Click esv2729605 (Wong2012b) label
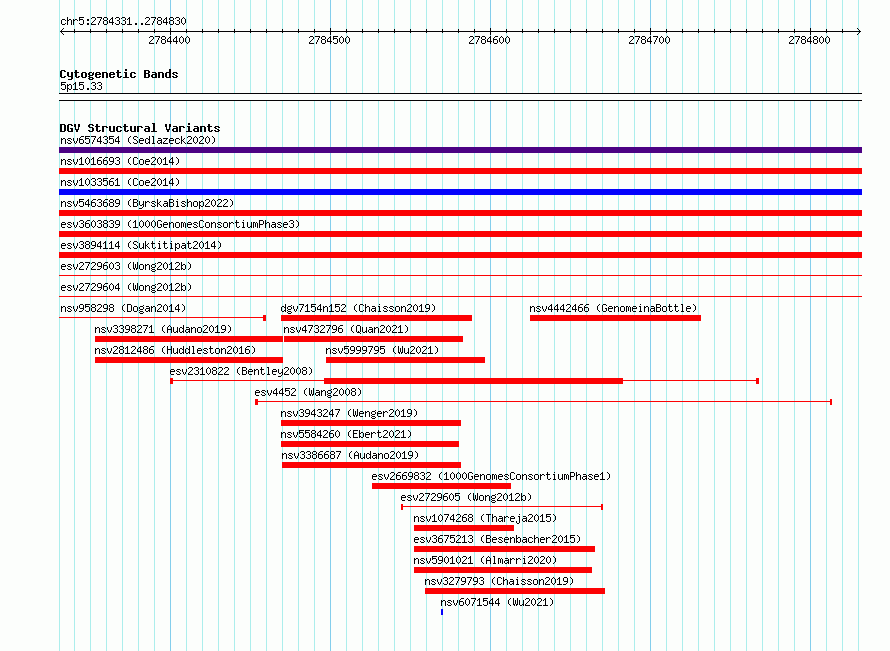 [466, 497]
